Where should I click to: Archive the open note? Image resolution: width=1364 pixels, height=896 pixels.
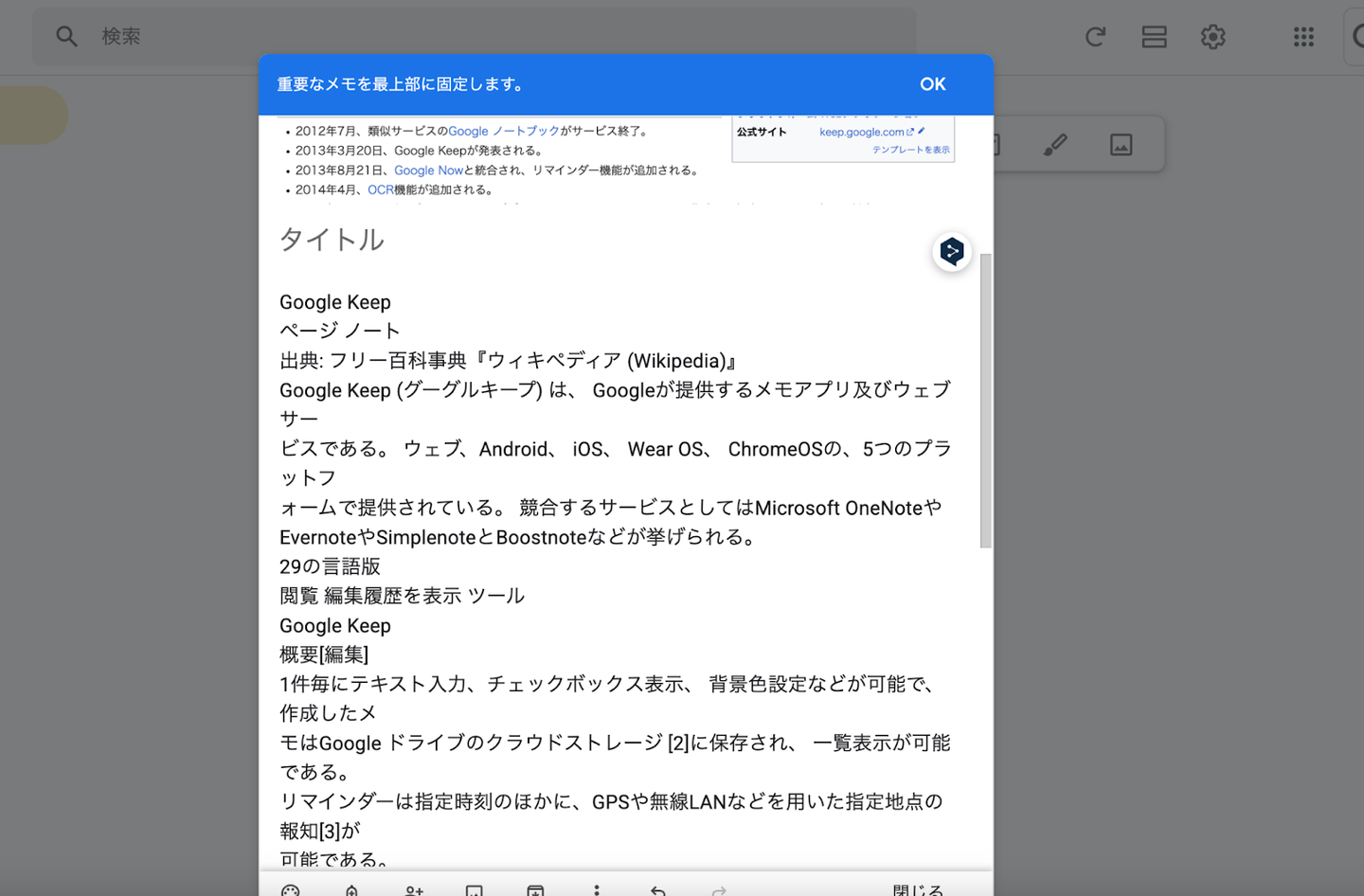coord(535,890)
